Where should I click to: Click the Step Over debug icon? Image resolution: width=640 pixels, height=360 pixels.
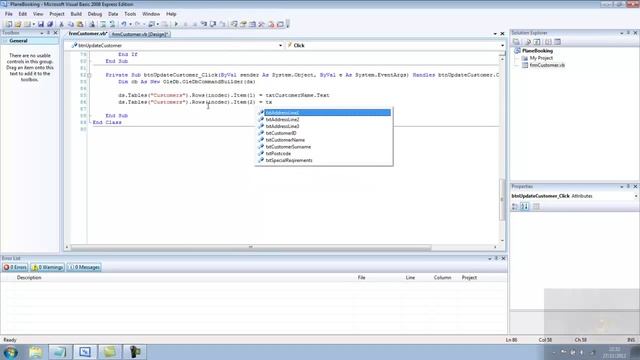[x=213, y=24]
